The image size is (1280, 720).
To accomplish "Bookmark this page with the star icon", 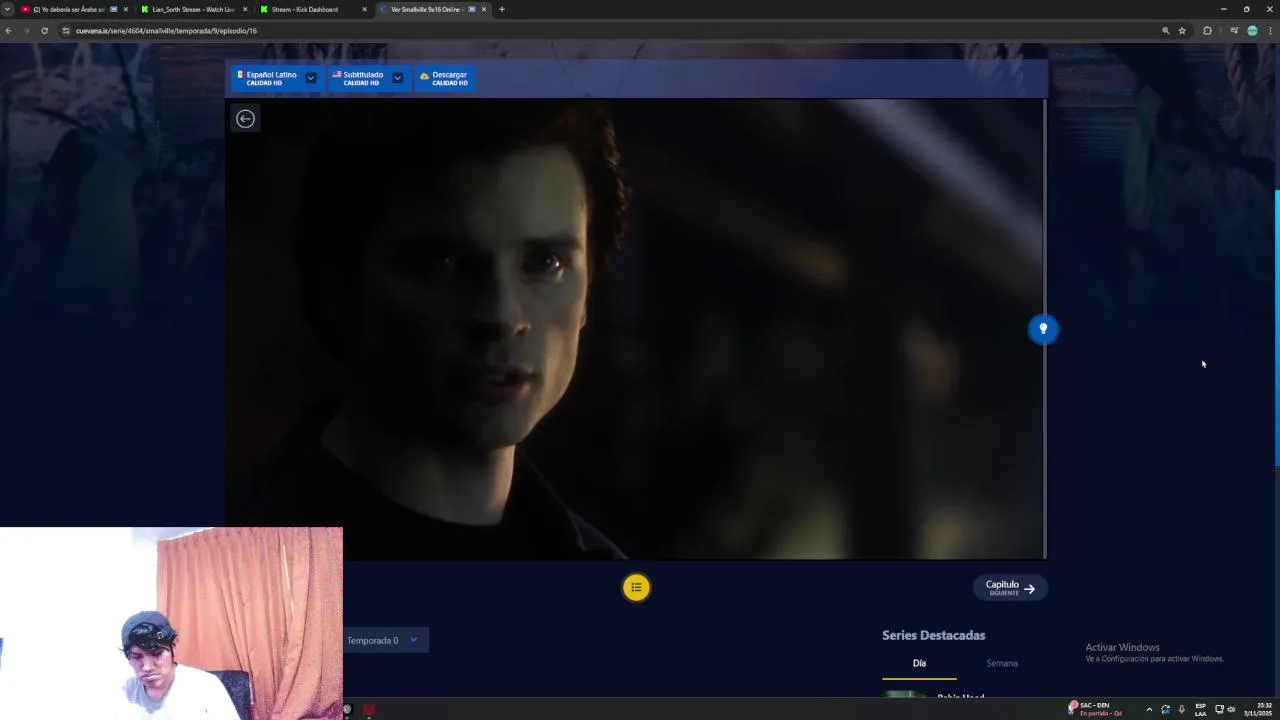I will [1182, 31].
